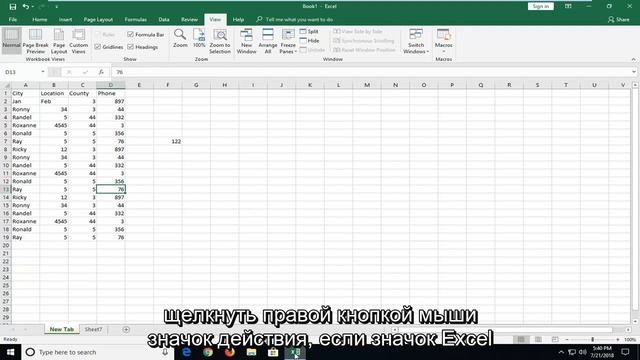The height and width of the screenshot is (360, 640).
Task: Open the Name Box dropdown
Action: pos(42,72)
